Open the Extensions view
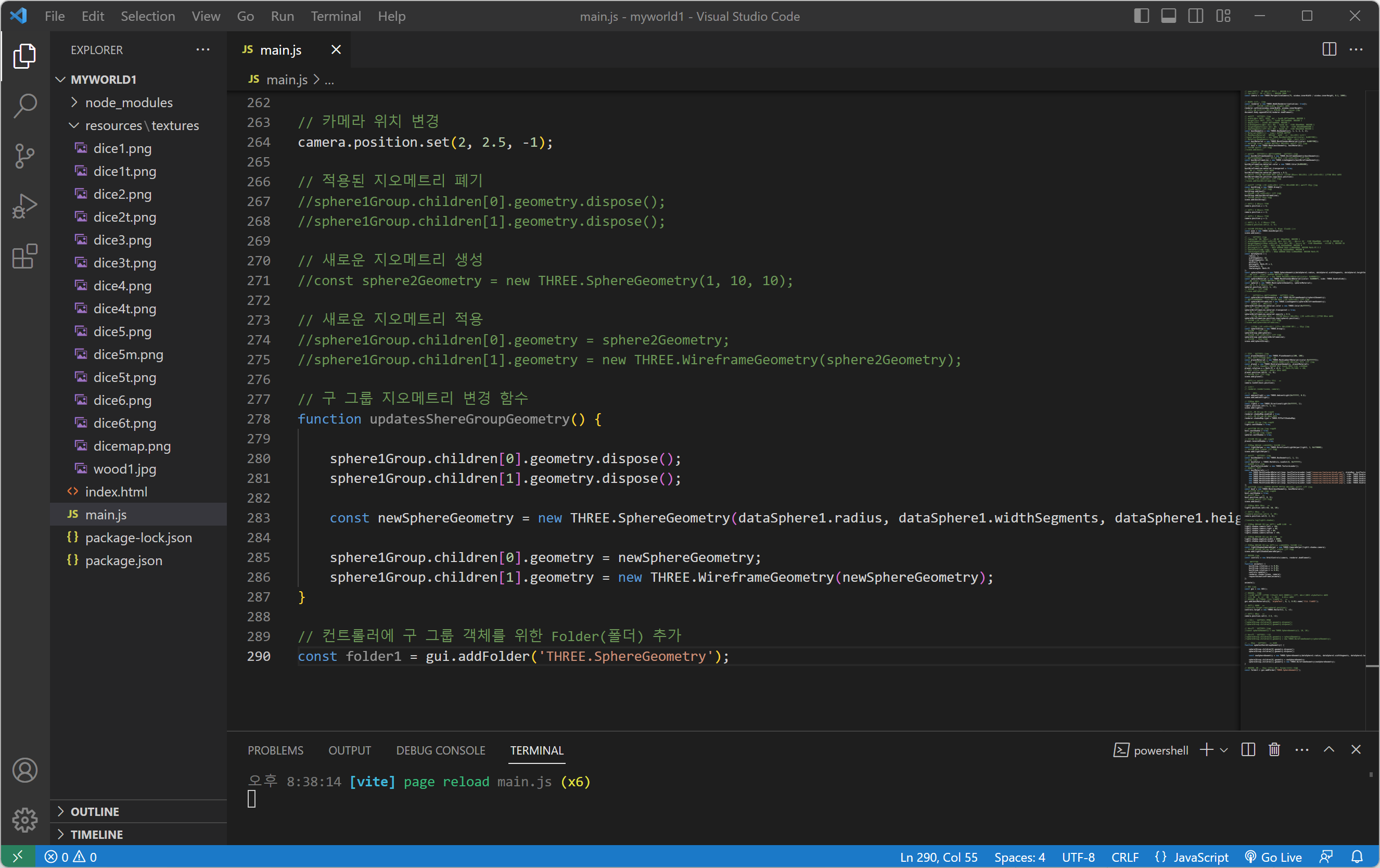 coord(24,256)
